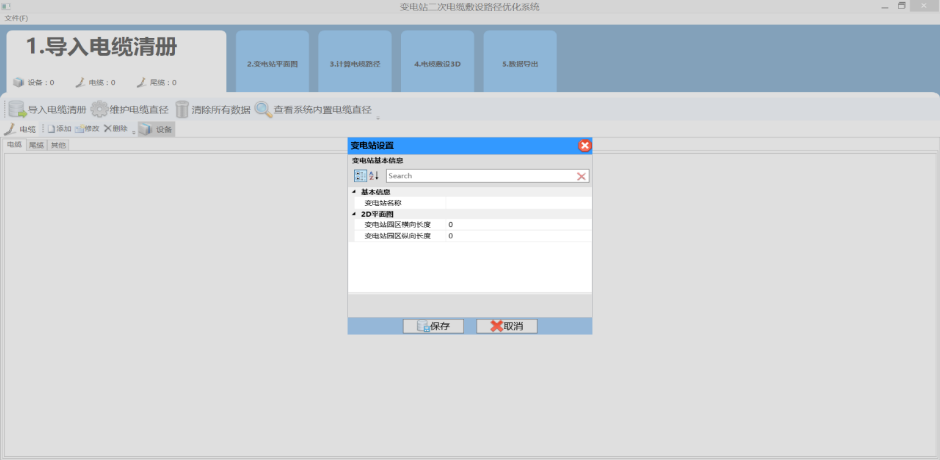Go to step 2.变电站平面图
The image size is (940, 460).
click(x=272, y=63)
